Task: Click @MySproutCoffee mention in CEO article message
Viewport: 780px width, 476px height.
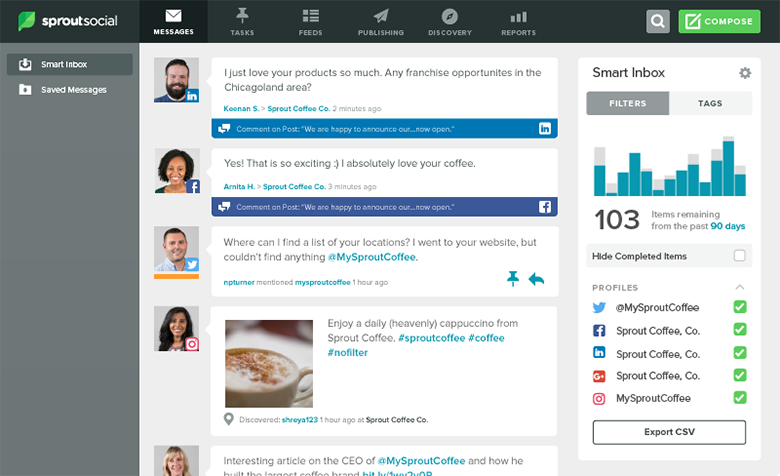Action: pyautogui.click(x=421, y=461)
